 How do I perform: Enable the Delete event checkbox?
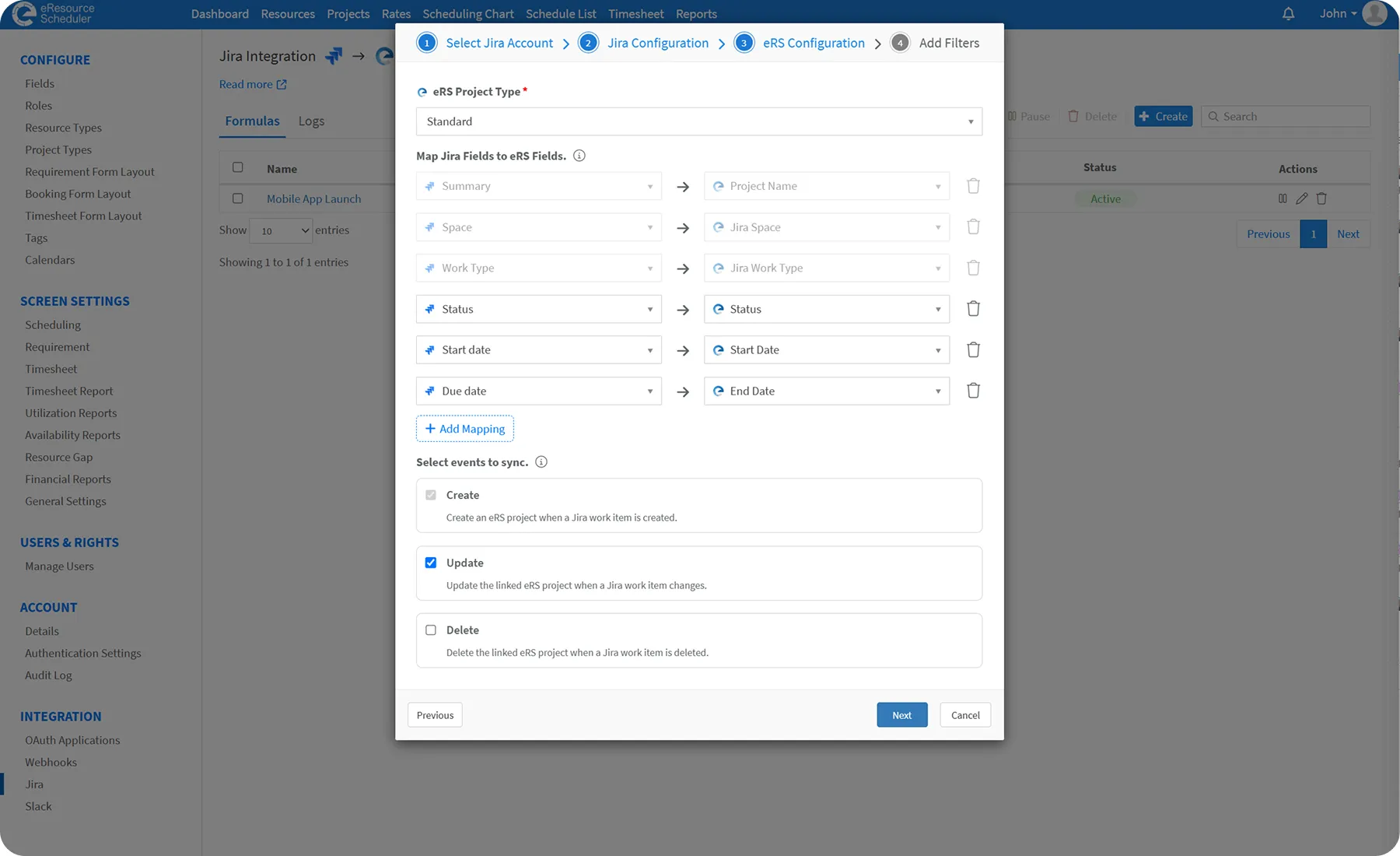(x=431, y=630)
